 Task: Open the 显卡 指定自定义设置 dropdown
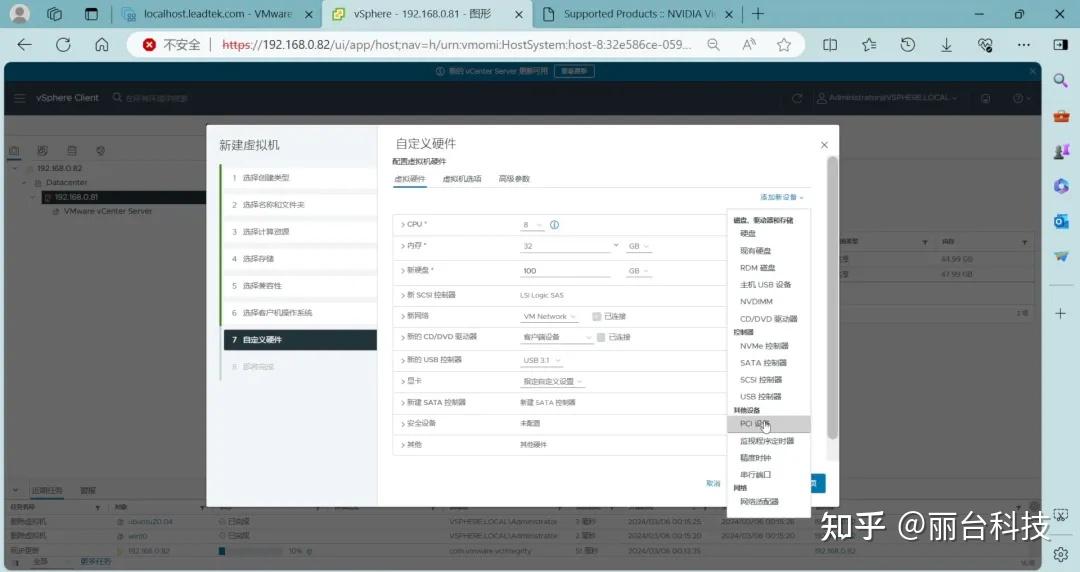[552, 381]
